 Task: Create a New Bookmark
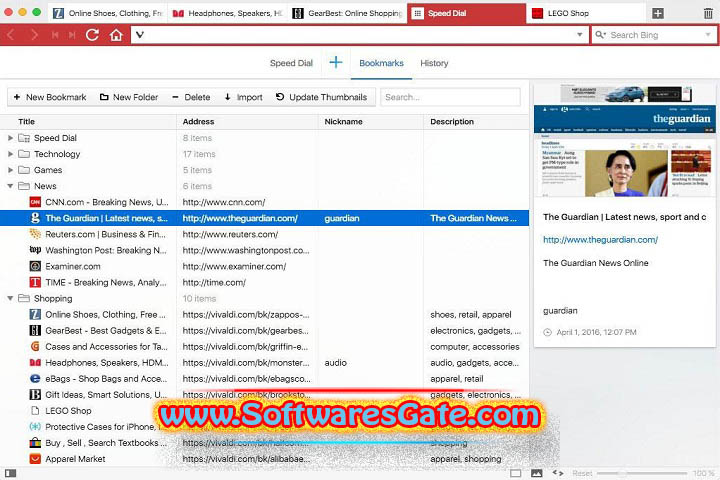[x=50, y=97]
